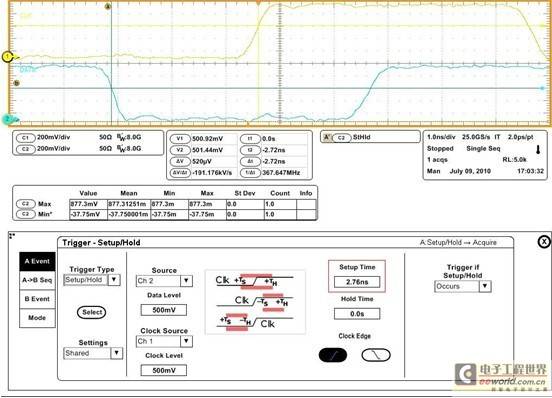Click the Select trigger type button
Viewport: 552px width, 398px height.
pyautogui.click(x=92, y=312)
